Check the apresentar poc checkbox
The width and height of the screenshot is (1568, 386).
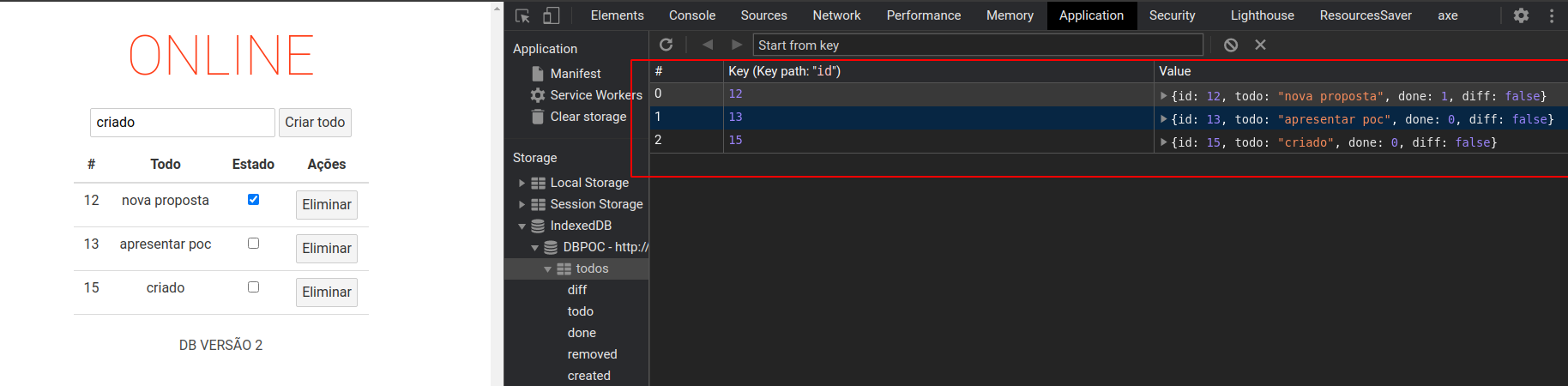click(x=253, y=243)
